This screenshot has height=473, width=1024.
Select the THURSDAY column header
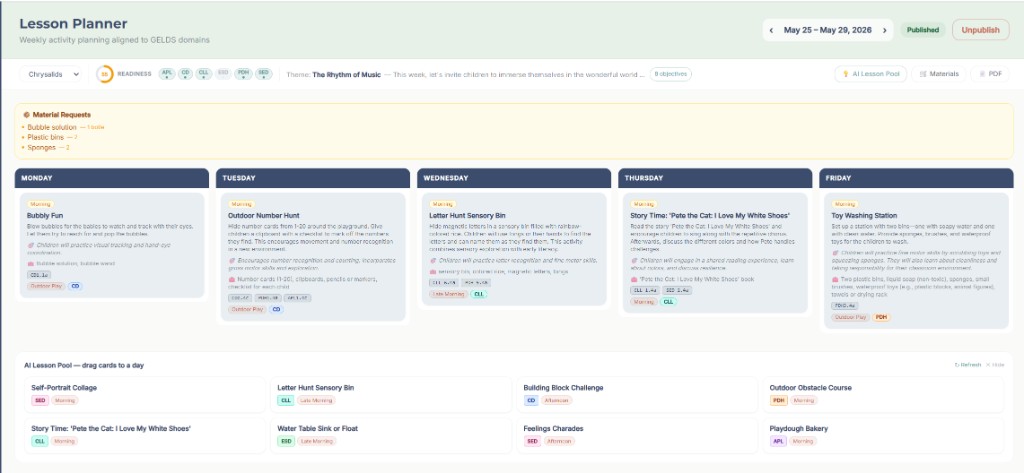click(715, 178)
